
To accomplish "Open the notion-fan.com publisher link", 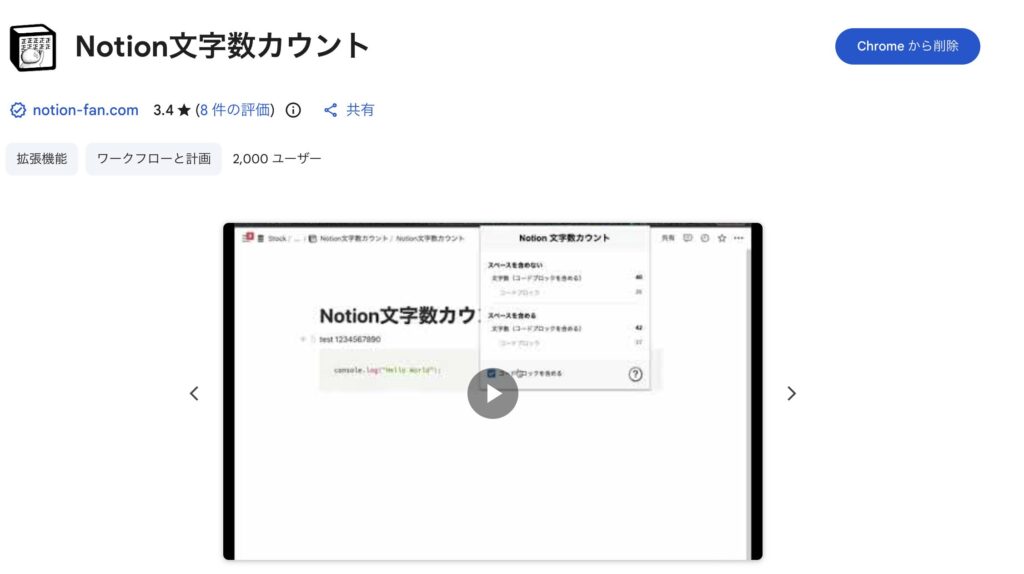I will 85,110.
